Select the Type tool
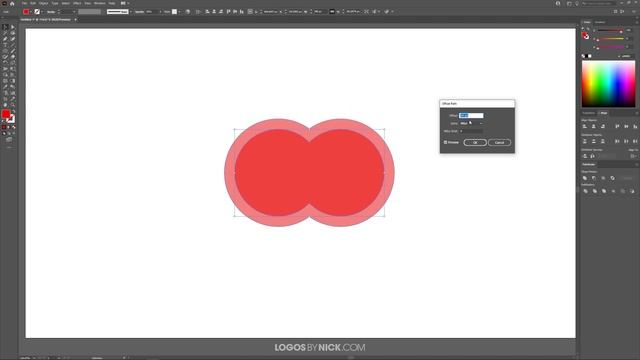 pos(5,44)
